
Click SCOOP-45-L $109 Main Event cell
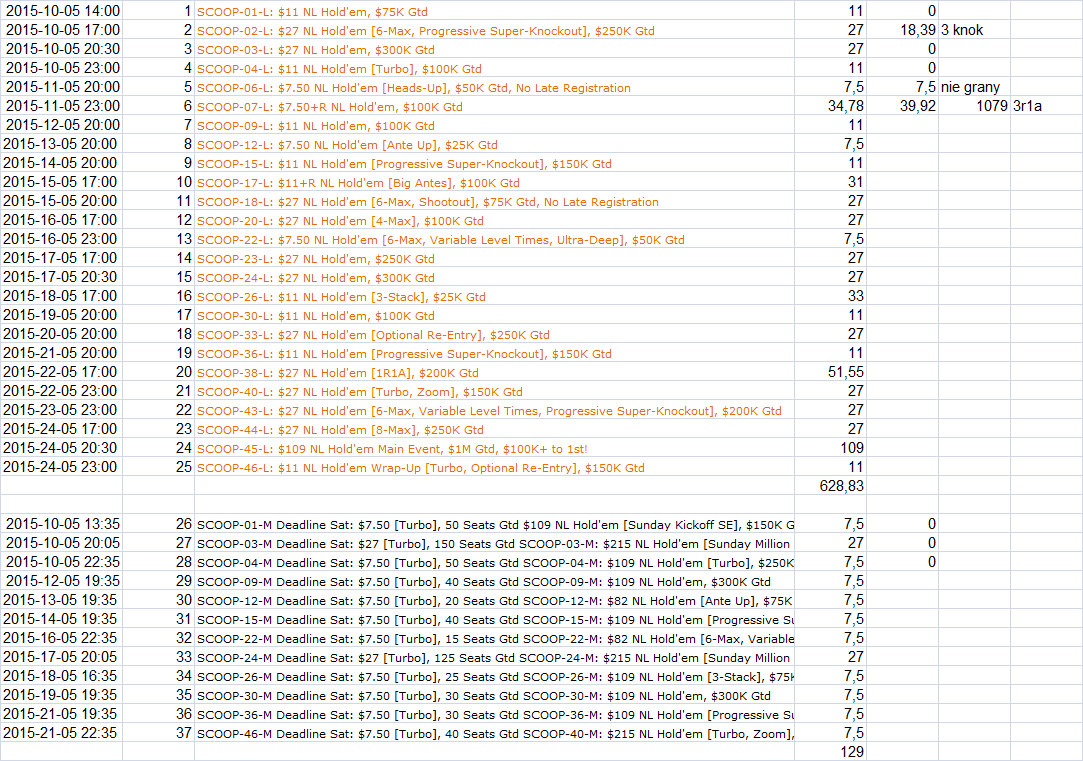pos(494,448)
